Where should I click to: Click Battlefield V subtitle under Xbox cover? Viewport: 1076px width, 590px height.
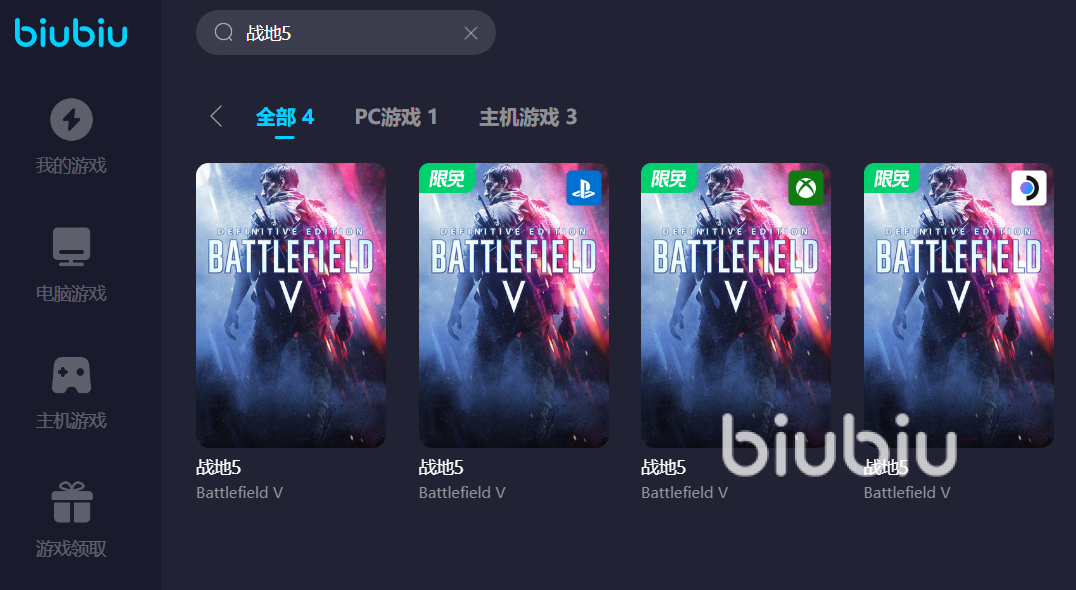click(684, 493)
